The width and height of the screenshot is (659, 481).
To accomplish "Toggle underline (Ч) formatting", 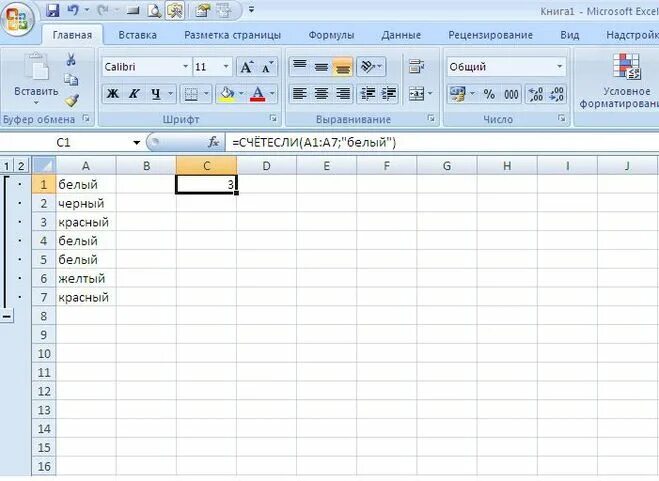I will (x=156, y=93).
